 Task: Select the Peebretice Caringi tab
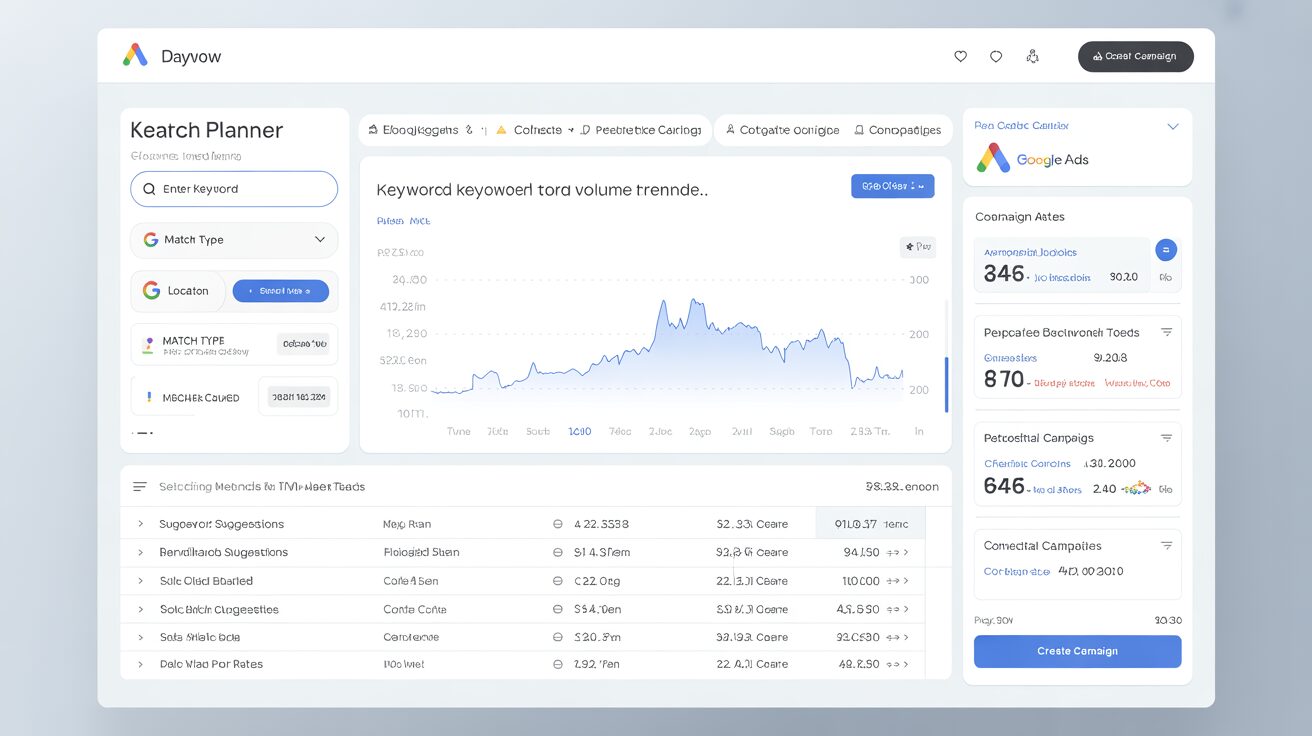tap(641, 130)
